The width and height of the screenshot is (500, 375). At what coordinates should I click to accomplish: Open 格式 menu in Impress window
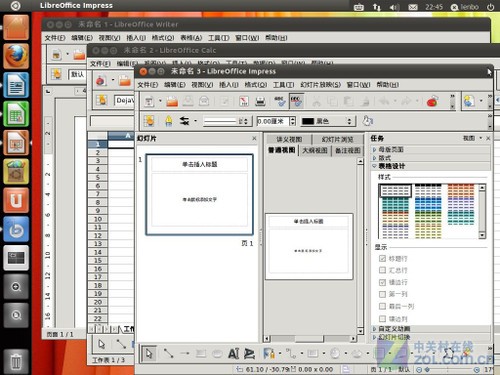click(x=256, y=85)
